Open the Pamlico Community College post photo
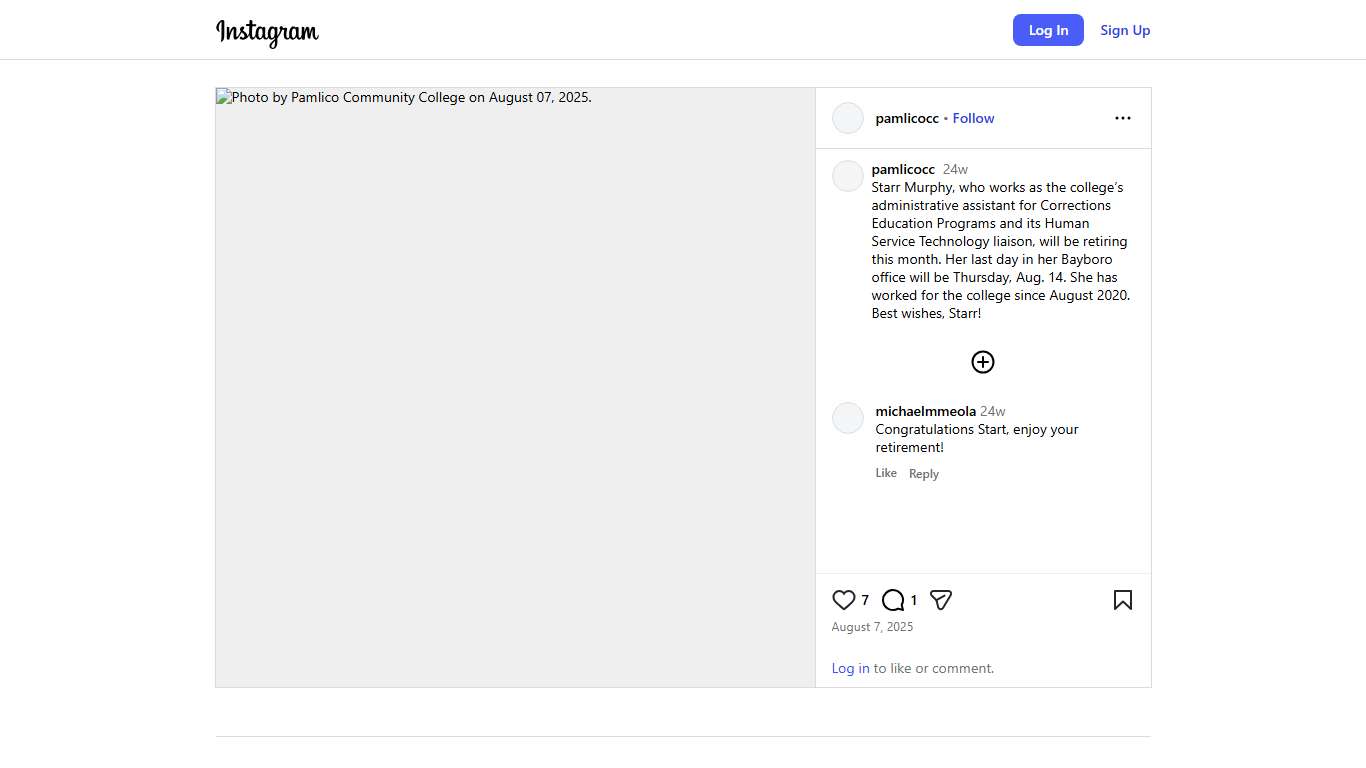The width and height of the screenshot is (1366, 768). [515, 387]
